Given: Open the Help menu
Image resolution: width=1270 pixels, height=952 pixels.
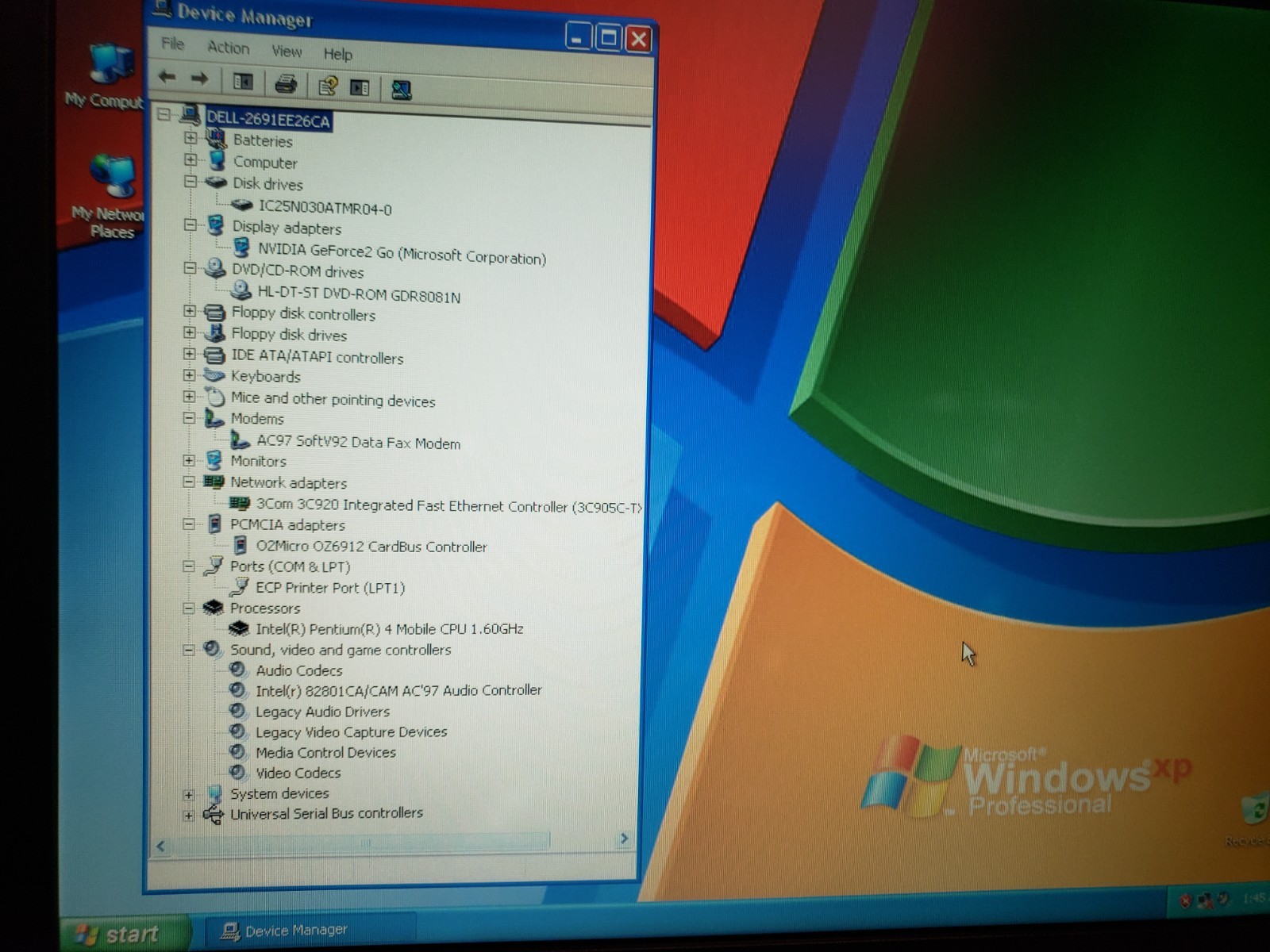Looking at the screenshot, I should pyautogui.click(x=337, y=54).
